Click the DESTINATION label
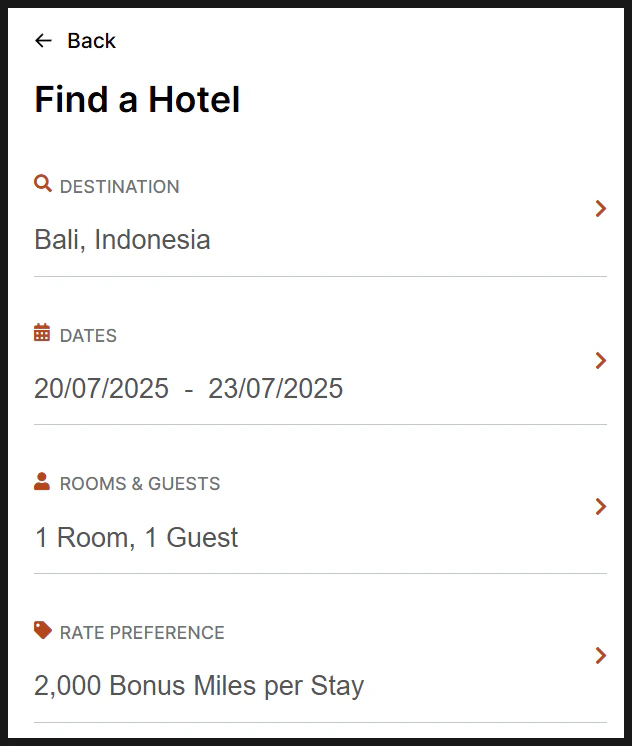632x746 pixels. 119,186
